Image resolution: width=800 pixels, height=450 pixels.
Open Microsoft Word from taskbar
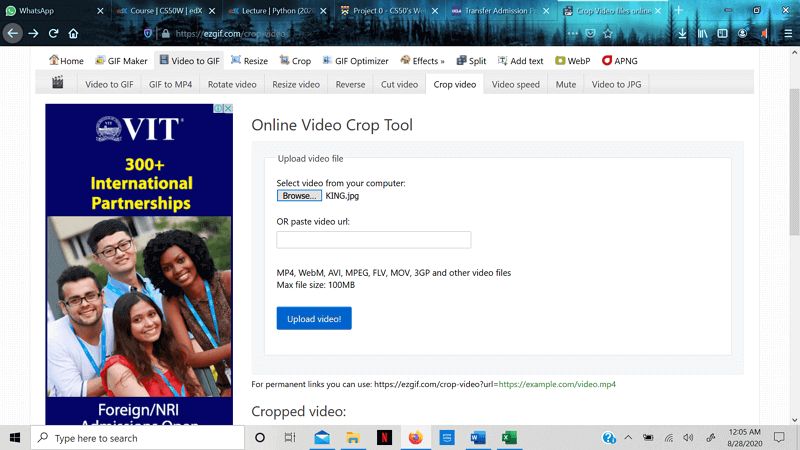coord(478,438)
